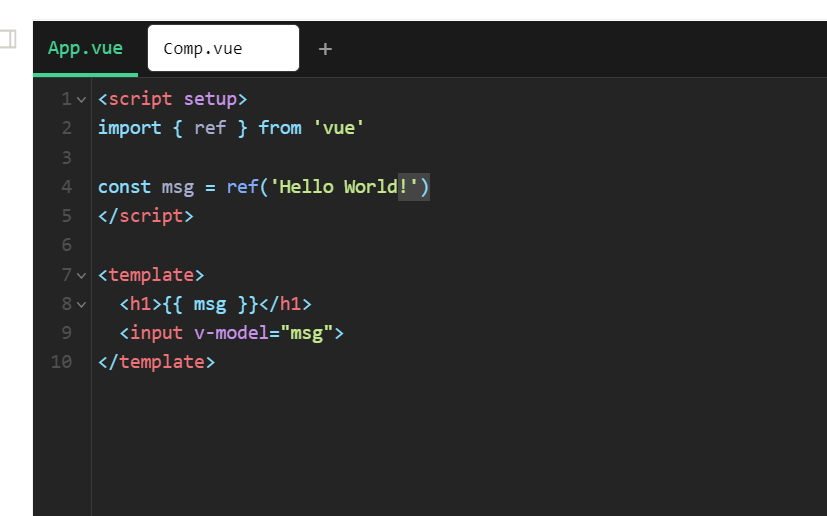This screenshot has width=827, height=516.
Task: Click the {{ msg }} interpolation on line 8
Action: (210, 304)
